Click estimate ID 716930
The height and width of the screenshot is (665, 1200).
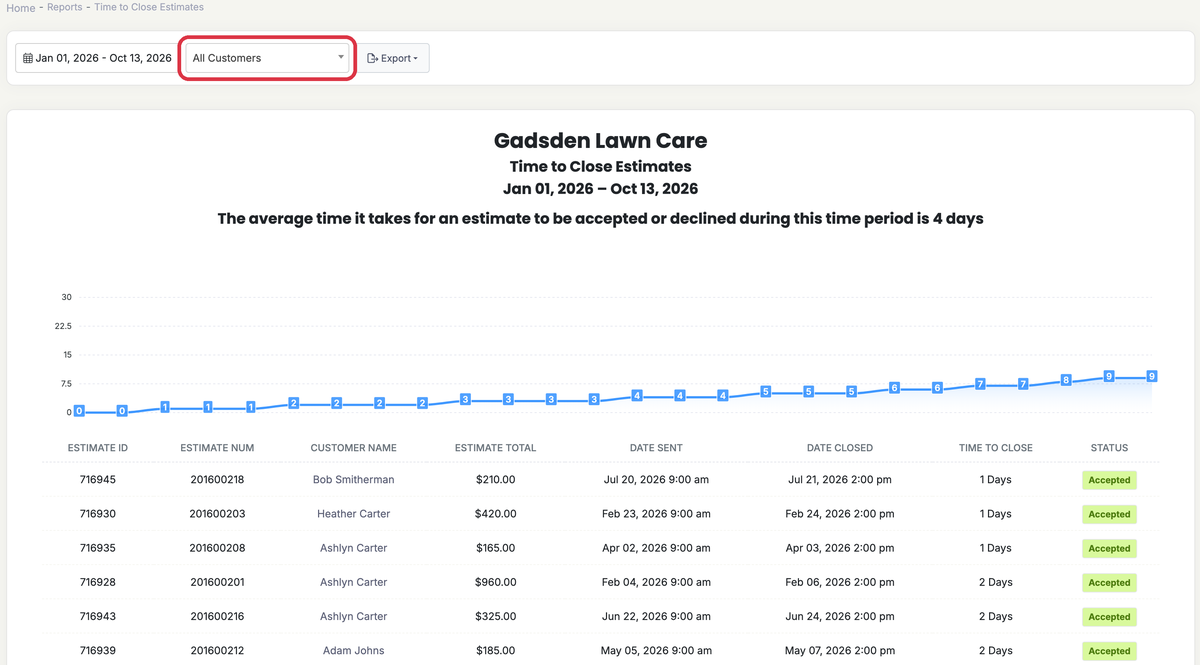pyautogui.click(x=98, y=514)
